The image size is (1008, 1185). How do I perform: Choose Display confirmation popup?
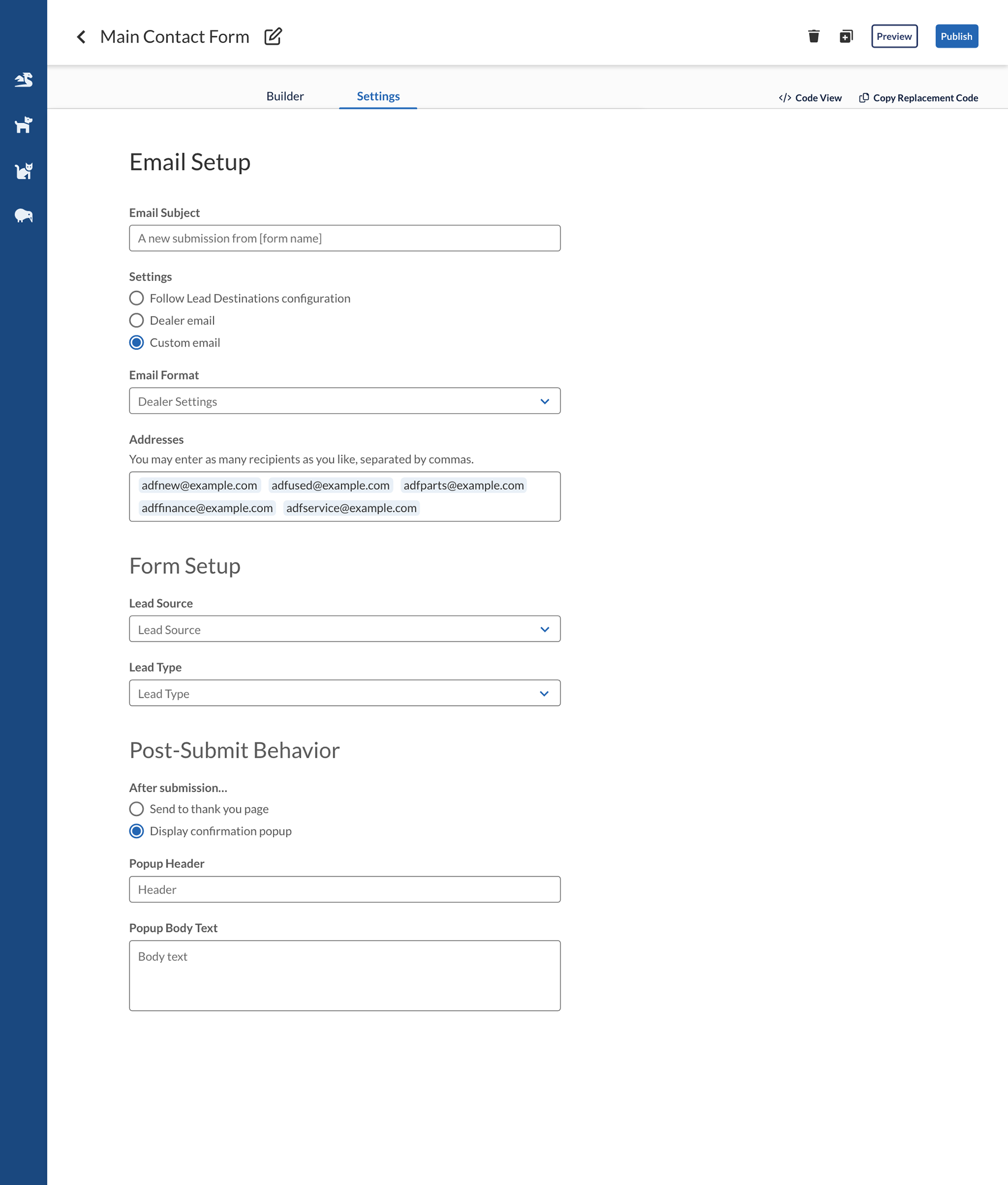(x=211, y=831)
